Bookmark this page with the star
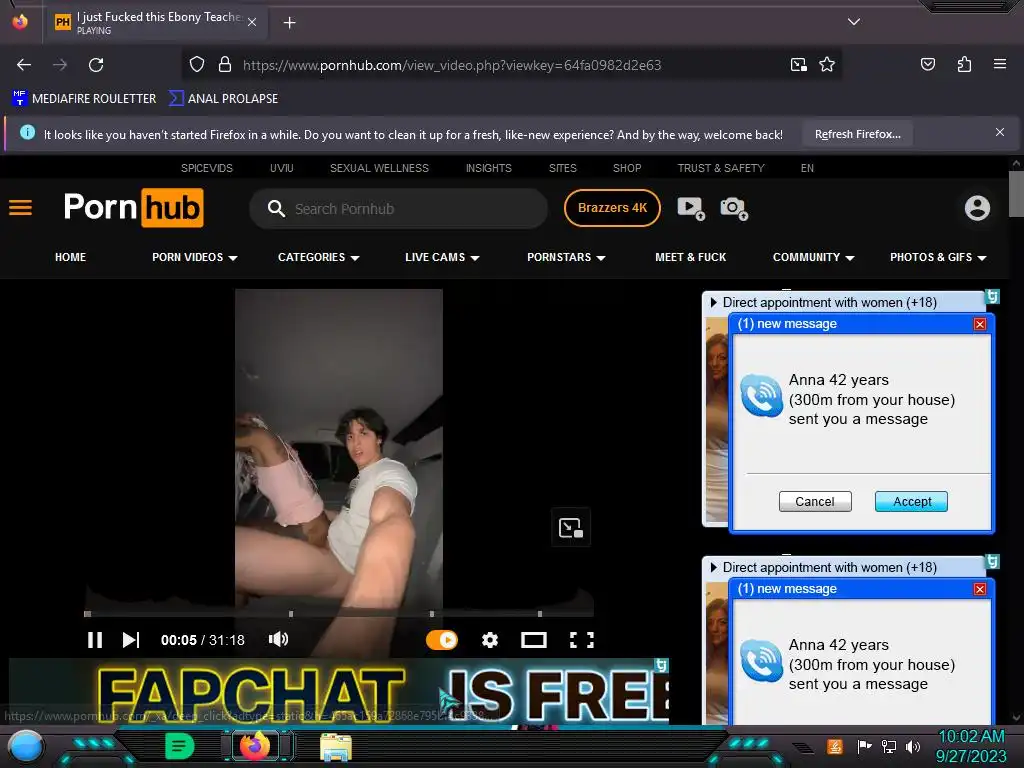The height and width of the screenshot is (768, 1024). pyautogui.click(x=827, y=65)
